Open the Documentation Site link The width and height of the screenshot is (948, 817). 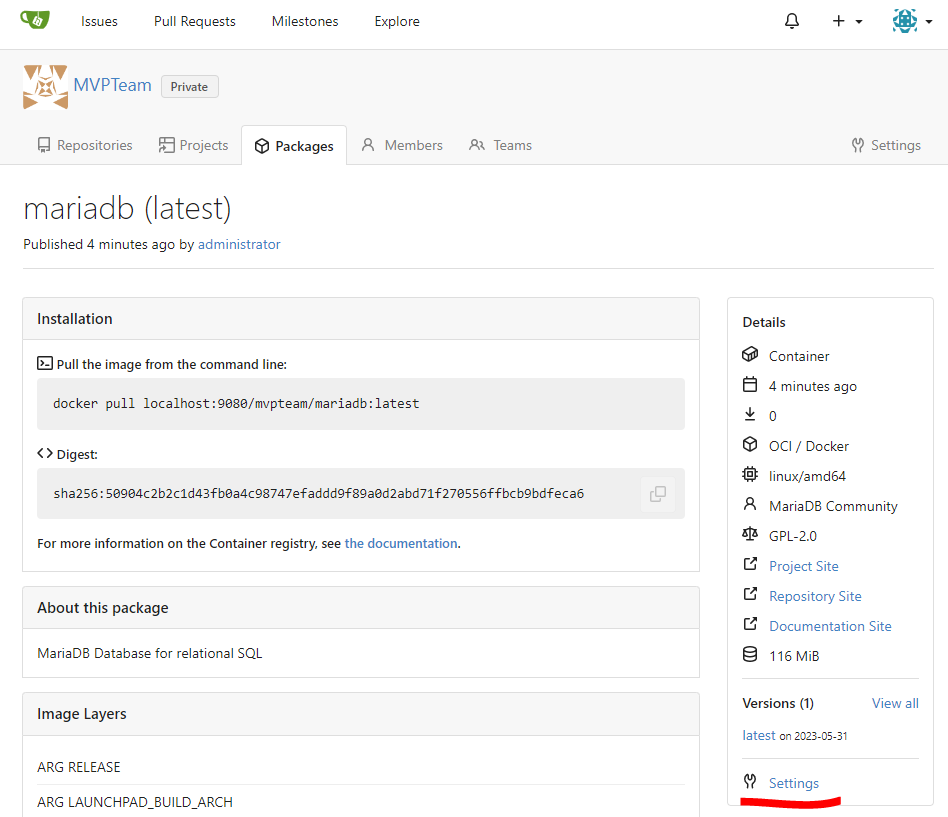[x=830, y=626]
